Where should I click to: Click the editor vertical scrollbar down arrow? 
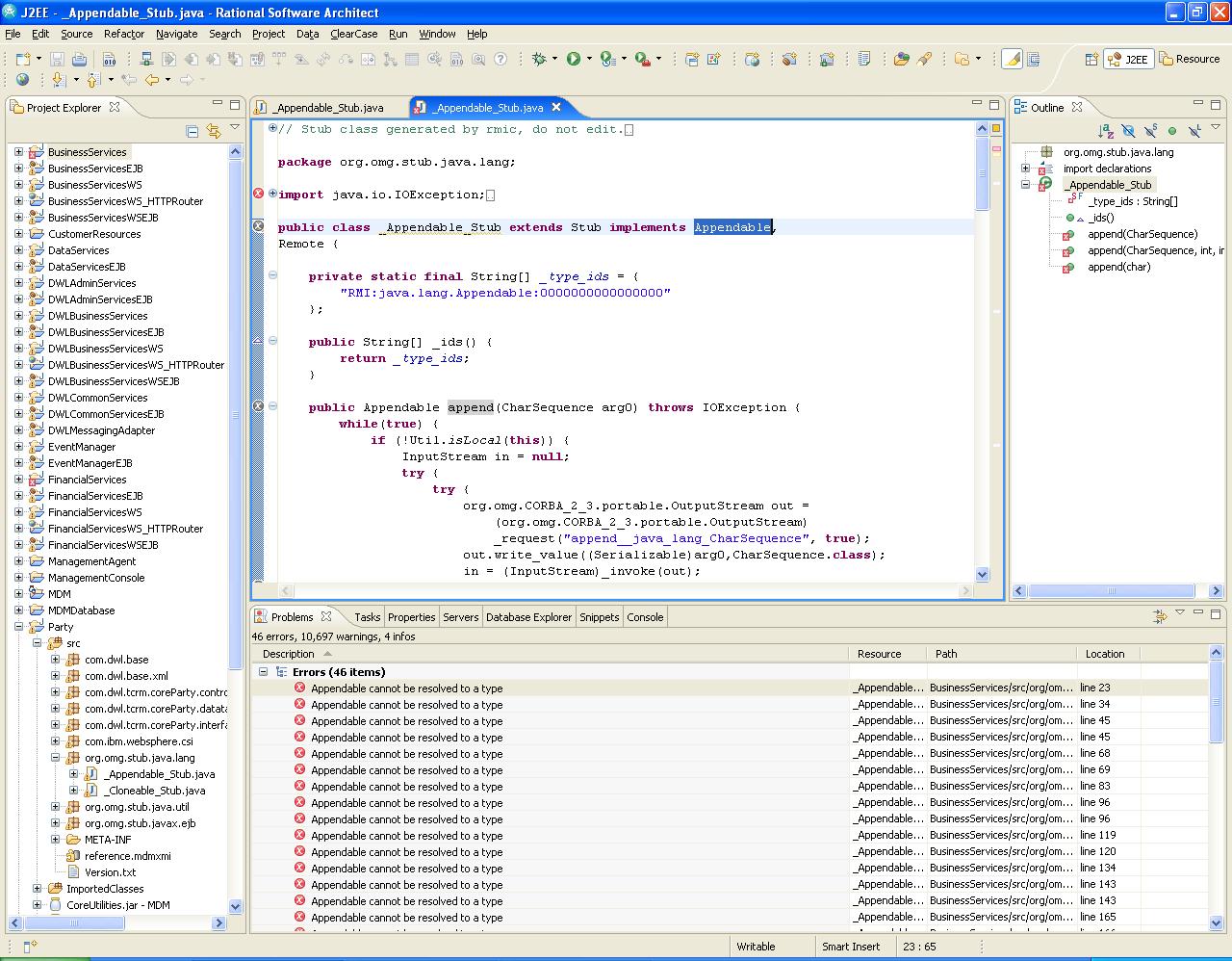click(x=983, y=574)
